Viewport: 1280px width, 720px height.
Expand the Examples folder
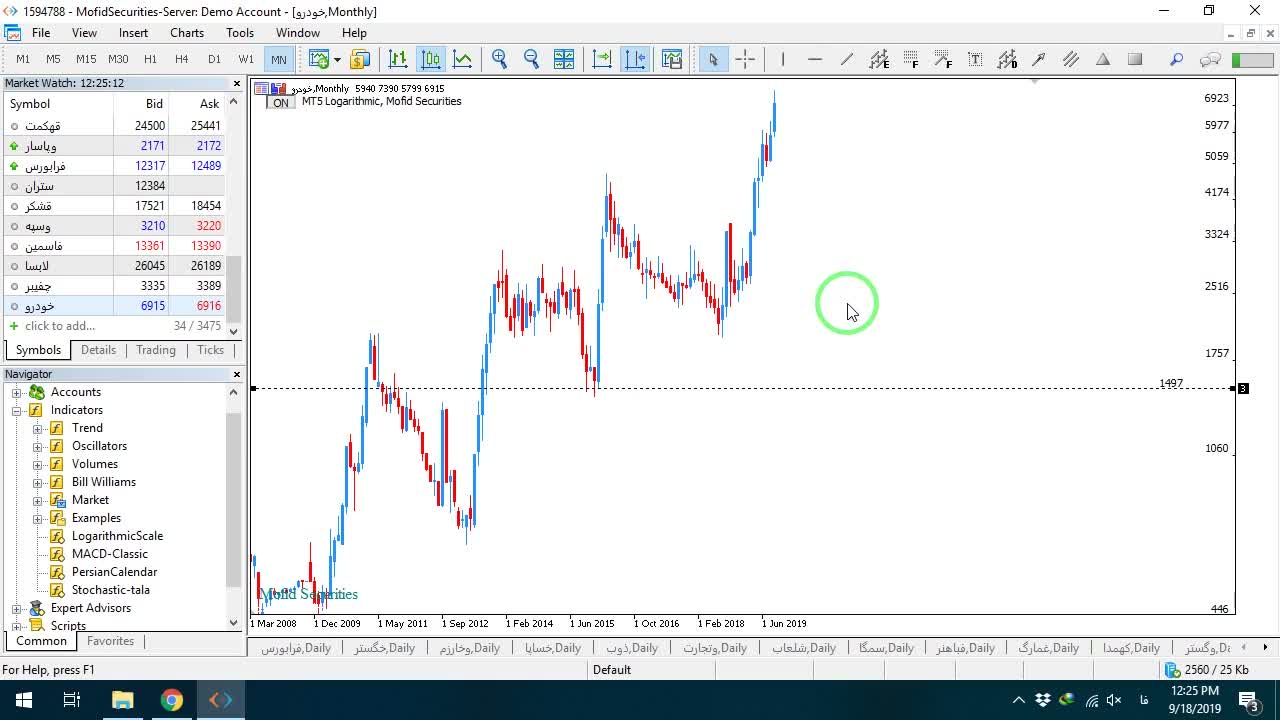[38, 518]
